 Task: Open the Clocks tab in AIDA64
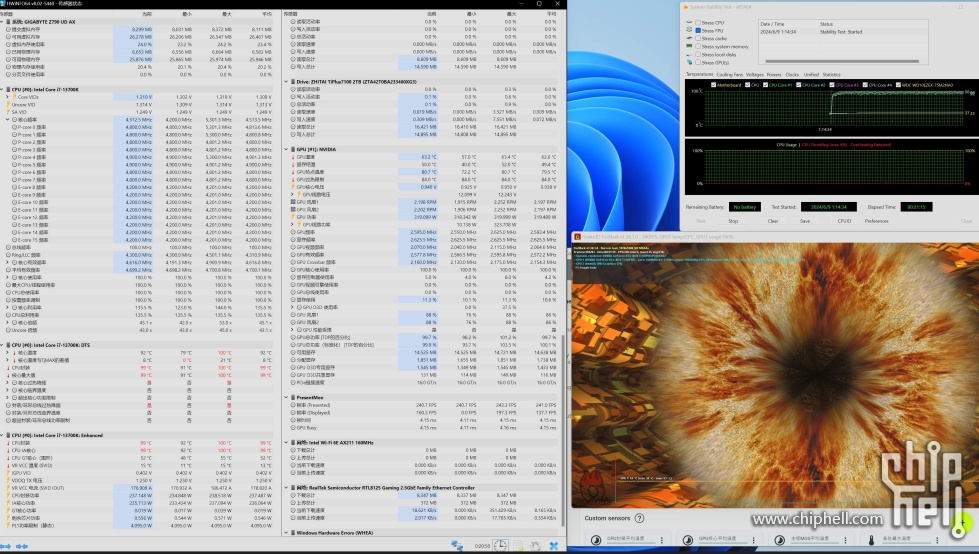click(x=792, y=74)
